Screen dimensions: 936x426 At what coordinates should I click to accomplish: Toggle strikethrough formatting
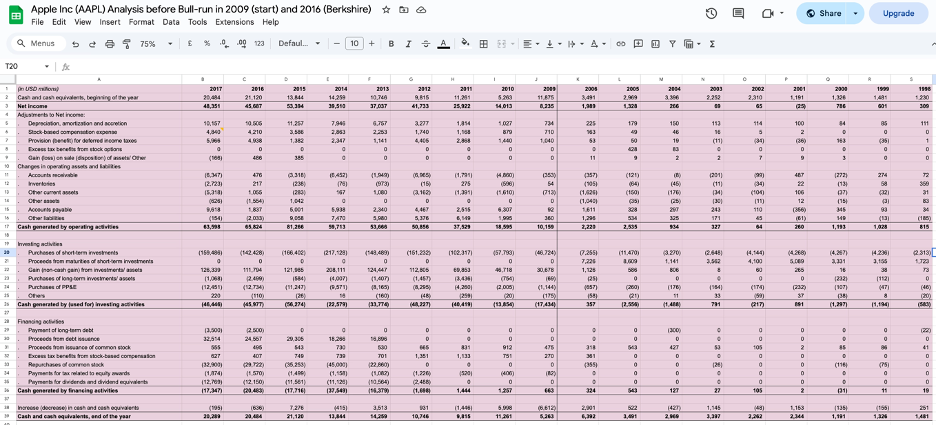click(x=426, y=44)
